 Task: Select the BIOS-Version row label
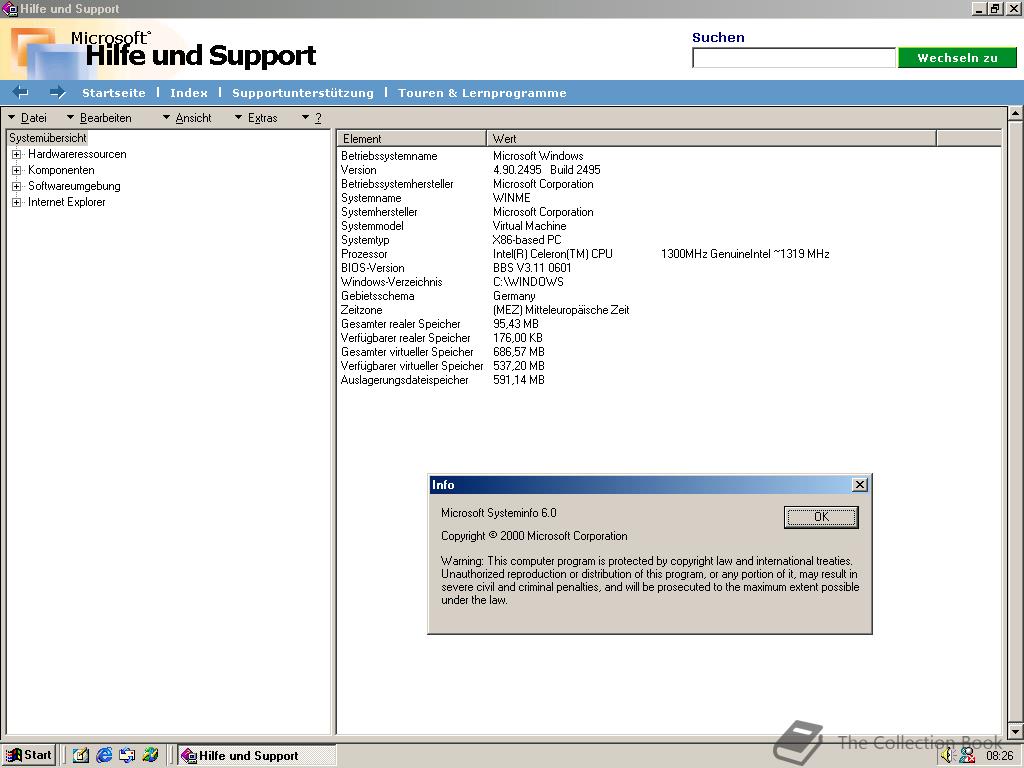(x=372, y=268)
